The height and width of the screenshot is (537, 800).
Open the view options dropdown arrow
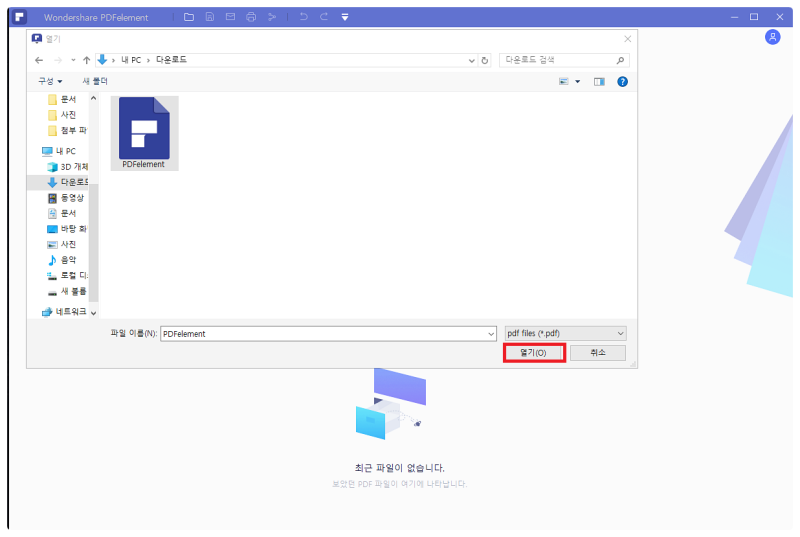tap(578, 82)
